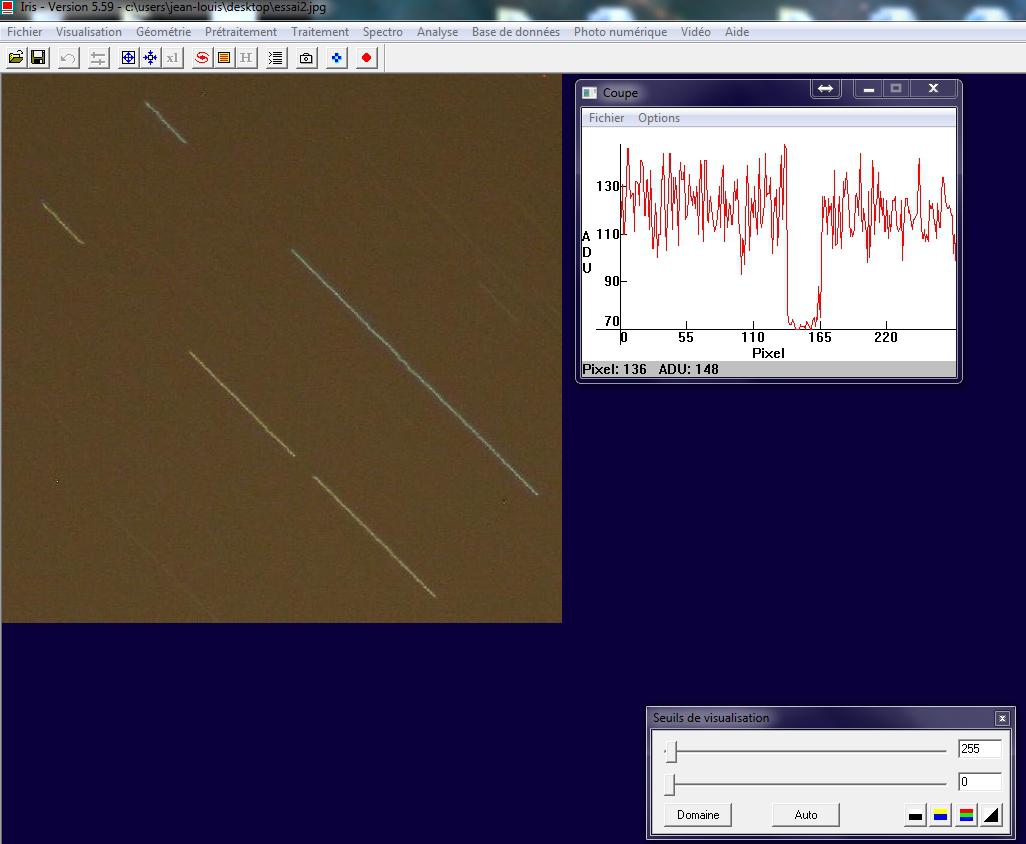Click the red swirl toolbar icon
This screenshot has height=844, width=1026.
(x=202, y=58)
